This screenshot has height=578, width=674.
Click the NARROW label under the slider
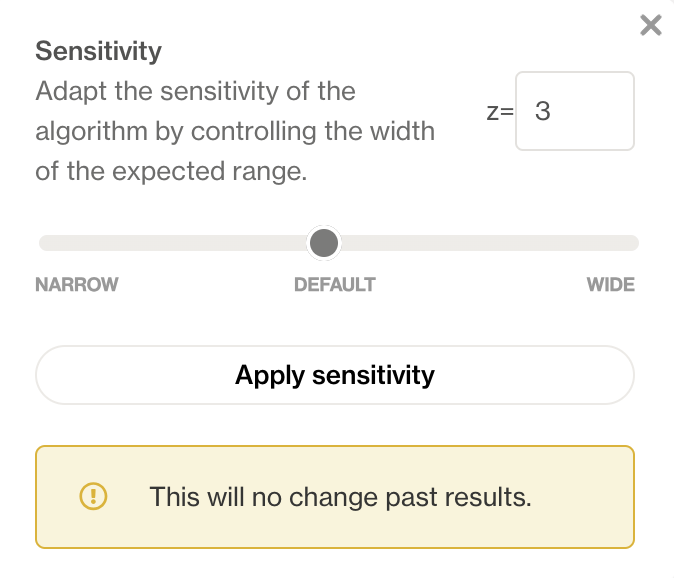77,284
